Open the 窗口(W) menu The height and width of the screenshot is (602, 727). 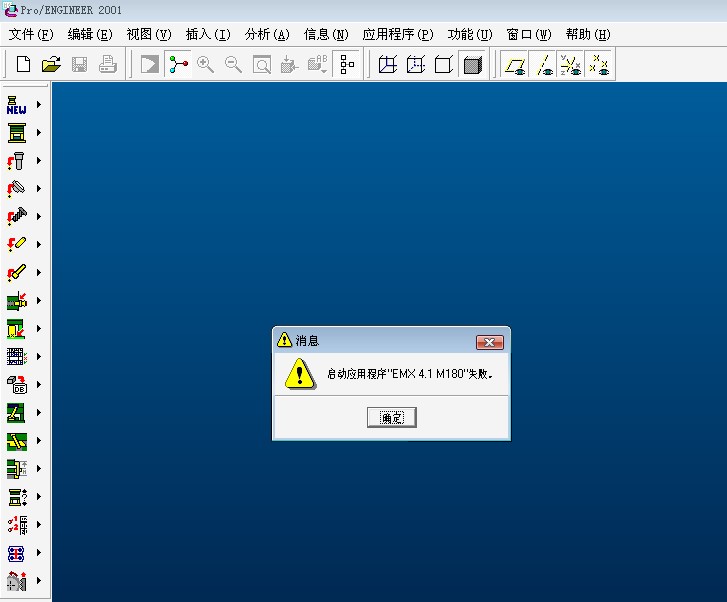pyautogui.click(x=529, y=34)
